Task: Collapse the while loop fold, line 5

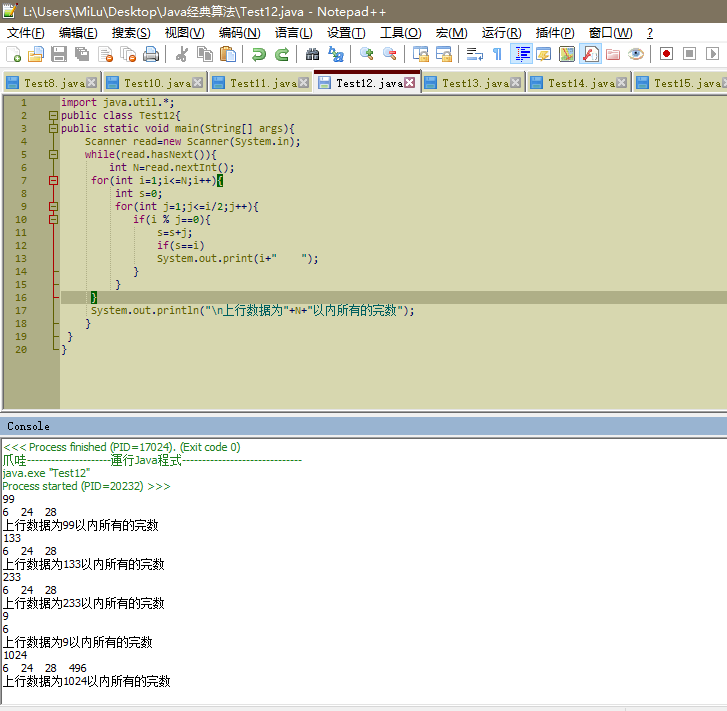Action: pyautogui.click(x=53, y=154)
